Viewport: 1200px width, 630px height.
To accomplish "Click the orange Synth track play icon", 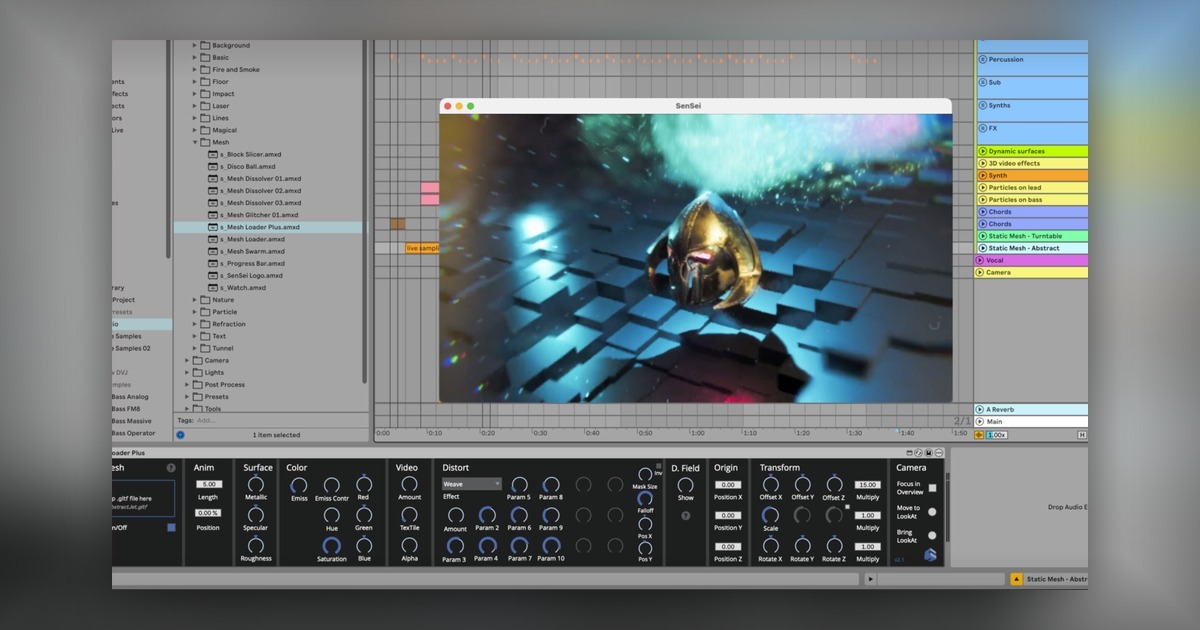I will [x=982, y=175].
